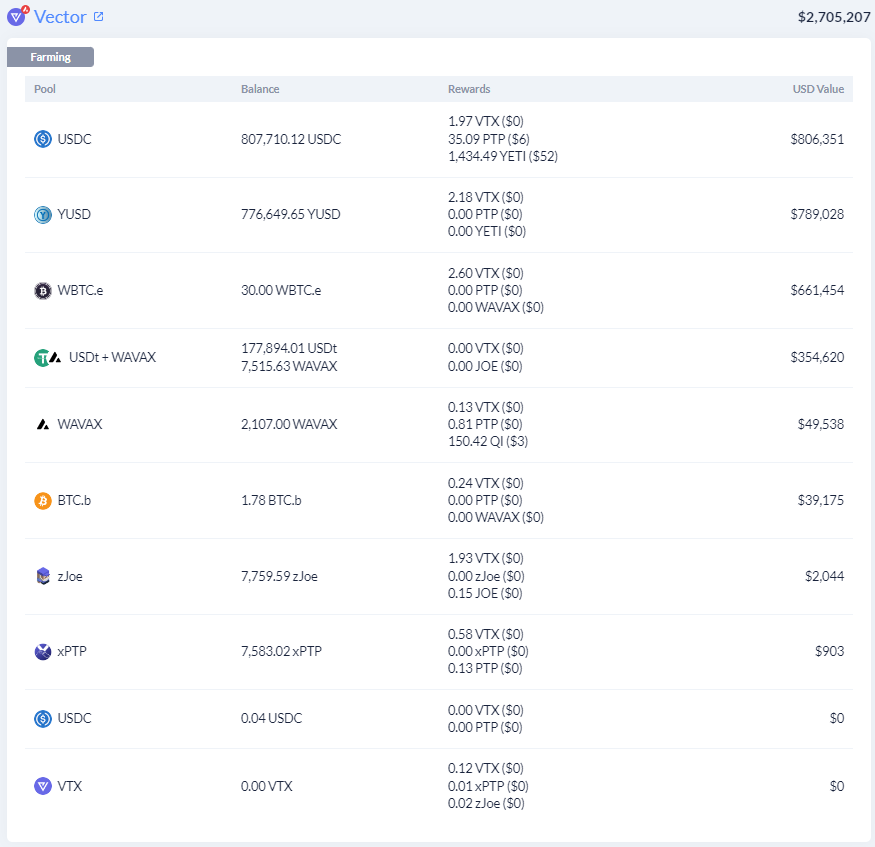Click the WBTC.e token icon
This screenshot has width=875, height=847.
pyautogui.click(x=43, y=290)
